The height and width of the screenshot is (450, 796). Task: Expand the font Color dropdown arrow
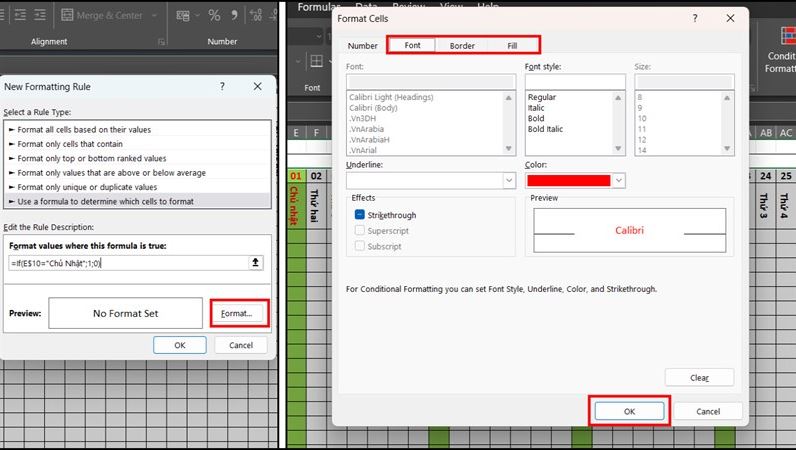(618, 180)
